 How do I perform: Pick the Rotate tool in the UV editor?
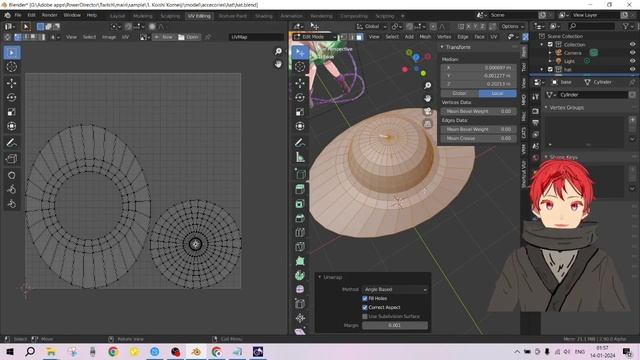click(11, 97)
